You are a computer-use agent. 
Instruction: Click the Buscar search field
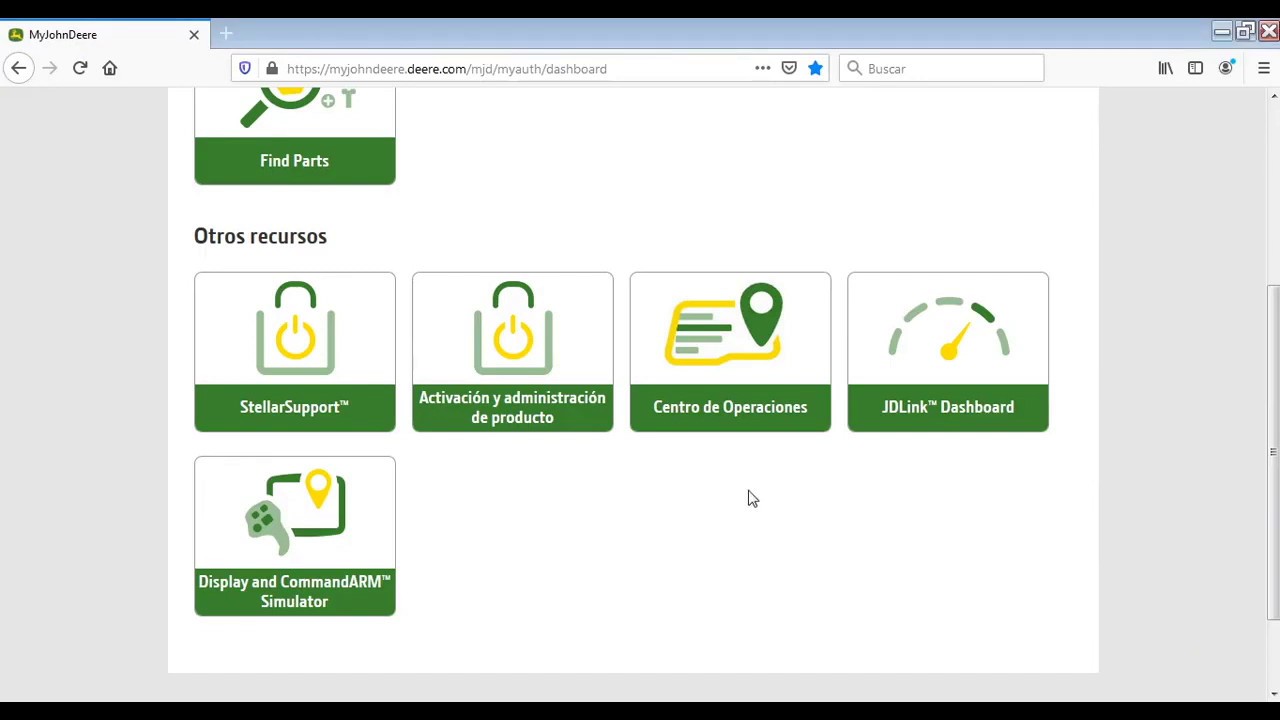click(x=941, y=68)
